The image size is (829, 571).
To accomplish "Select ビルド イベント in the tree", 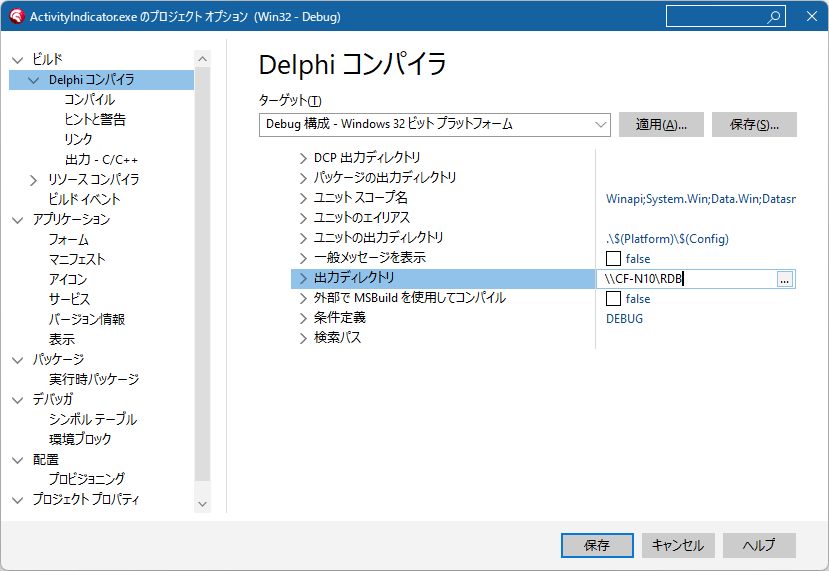I will click(84, 199).
